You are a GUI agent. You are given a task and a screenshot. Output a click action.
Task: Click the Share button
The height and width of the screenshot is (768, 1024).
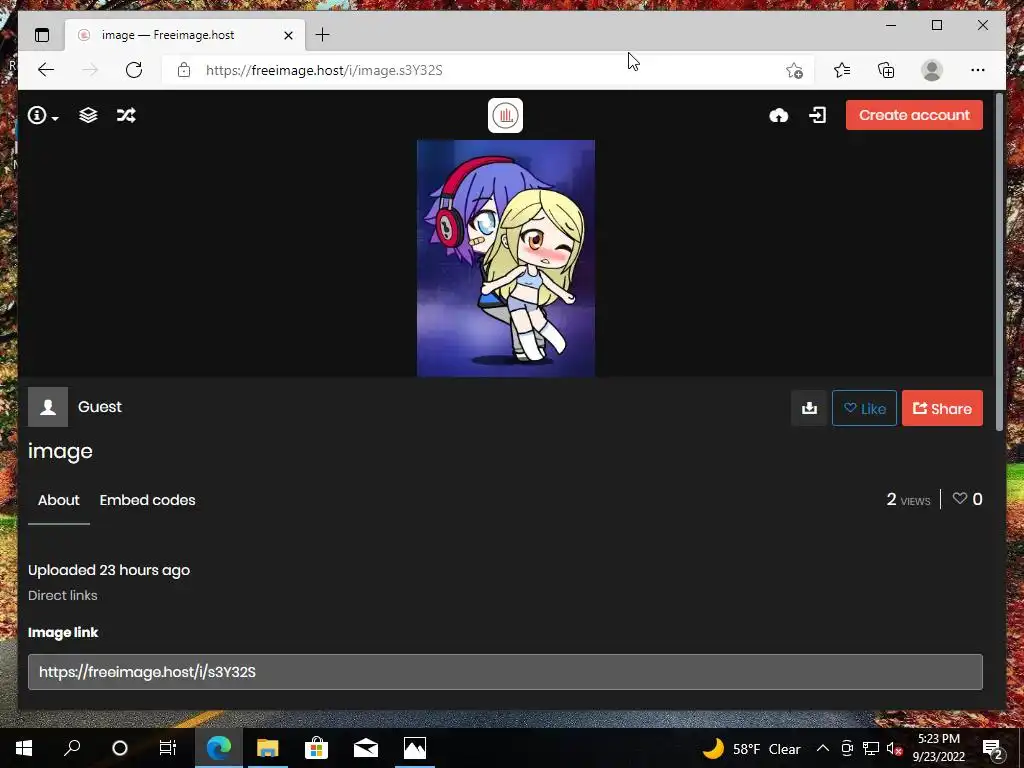coord(942,408)
